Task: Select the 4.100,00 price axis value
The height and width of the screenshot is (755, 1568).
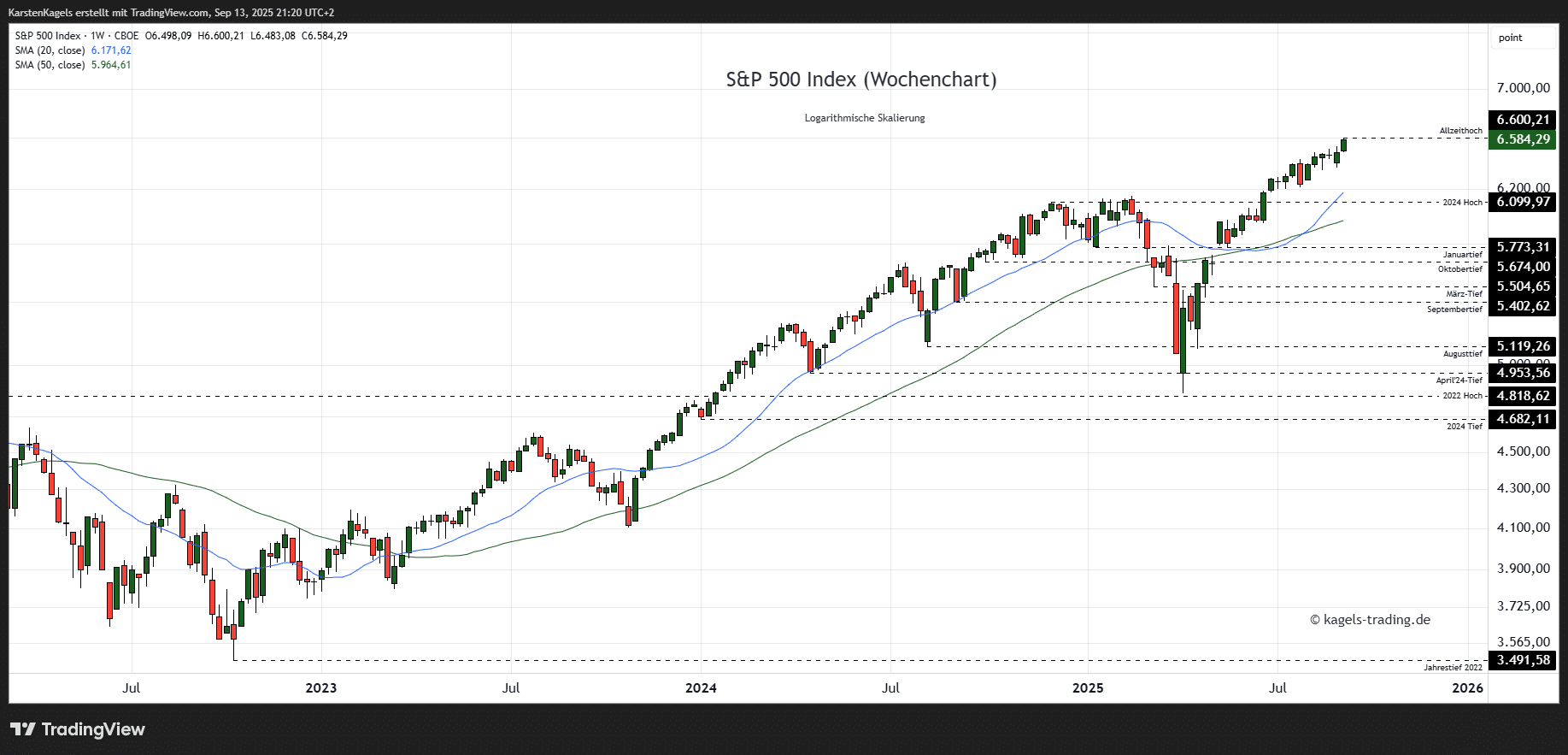Action: tap(1524, 528)
